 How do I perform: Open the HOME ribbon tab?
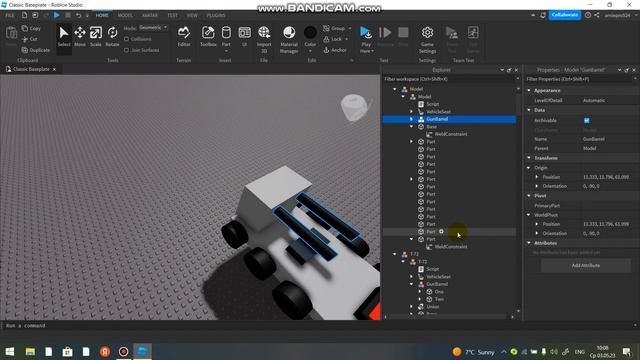(x=102, y=15)
